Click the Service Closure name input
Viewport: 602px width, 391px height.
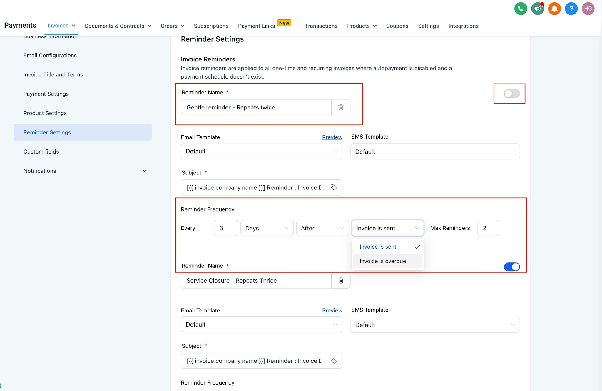pos(256,281)
